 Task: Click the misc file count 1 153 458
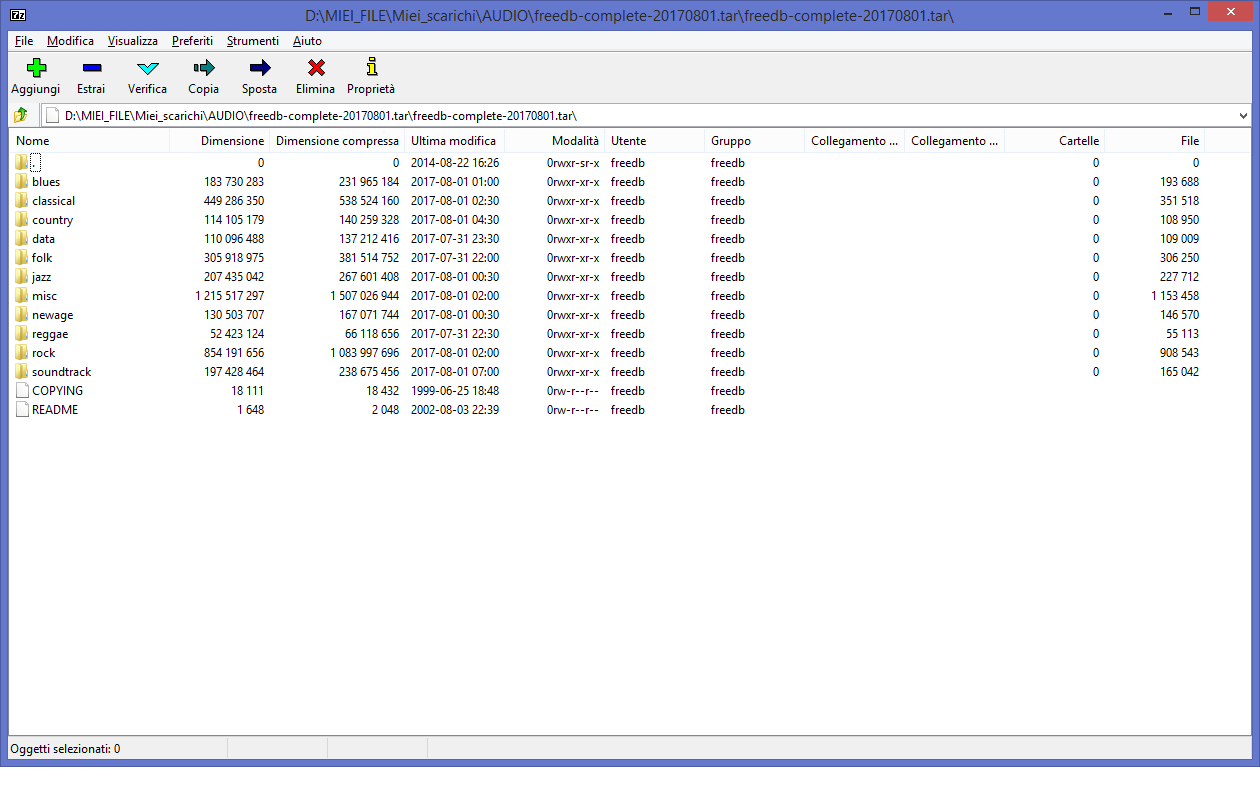[1174, 296]
